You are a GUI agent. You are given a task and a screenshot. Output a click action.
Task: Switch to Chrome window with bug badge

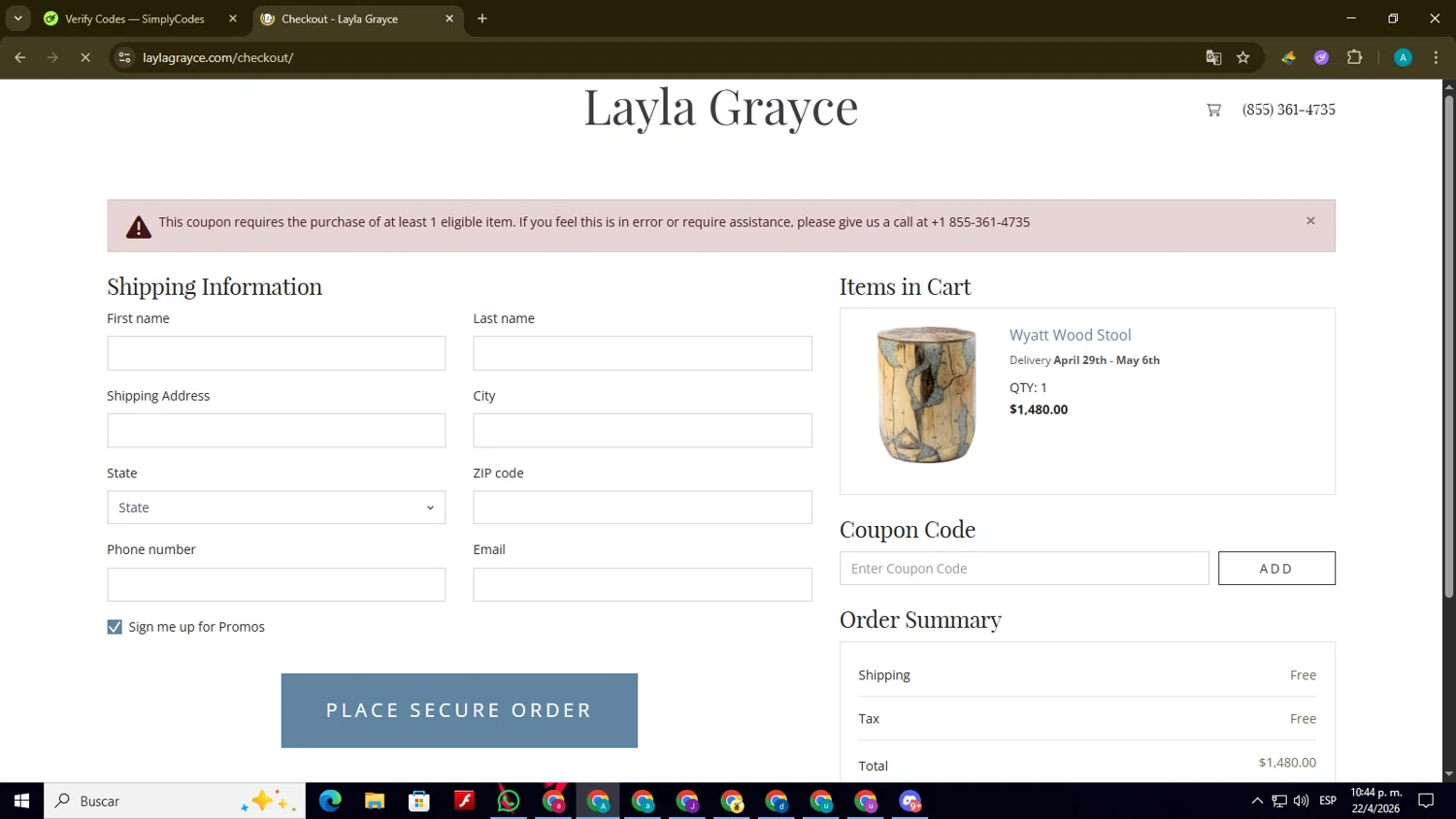click(732, 801)
